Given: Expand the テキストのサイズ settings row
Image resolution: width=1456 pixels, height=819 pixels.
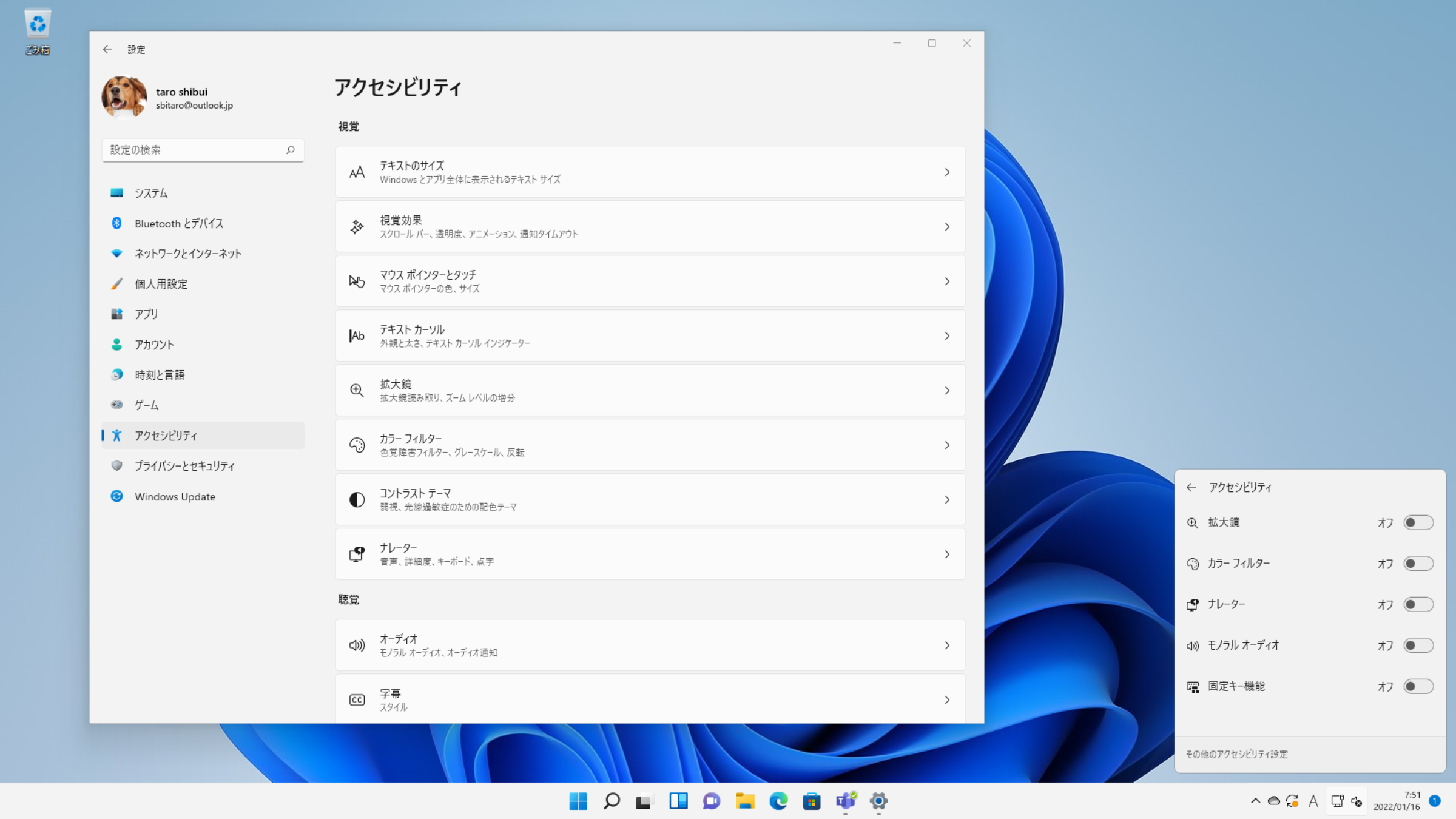Looking at the screenshot, I should (x=947, y=172).
